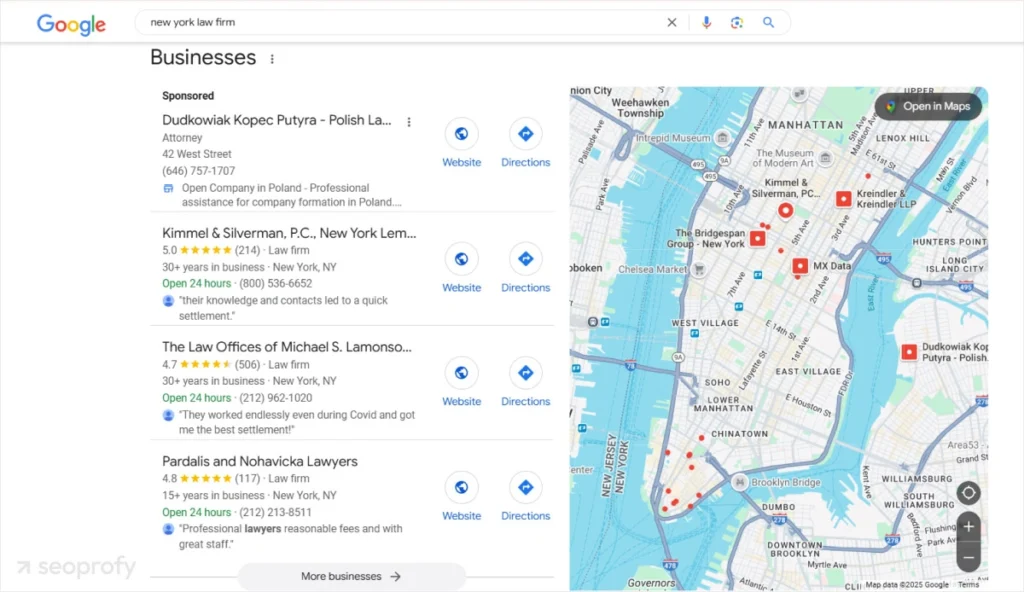Center map on my location
Screen dimensions: 1024x592
coord(967,493)
